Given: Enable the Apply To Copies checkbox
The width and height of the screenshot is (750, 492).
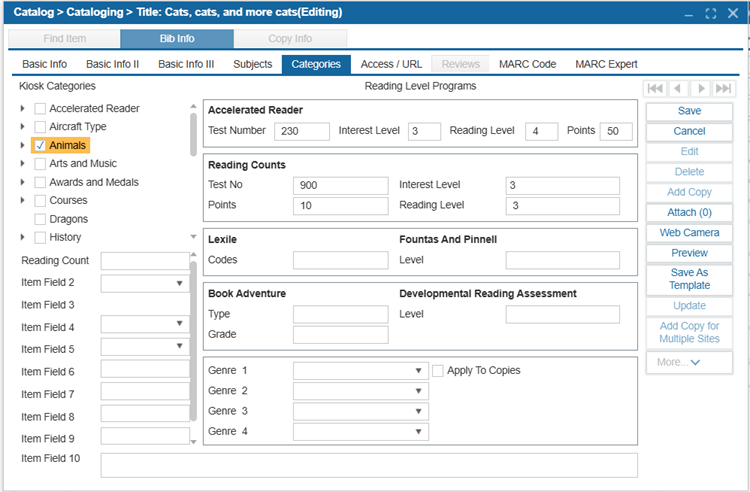Looking at the screenshot, I should [437, 371].
